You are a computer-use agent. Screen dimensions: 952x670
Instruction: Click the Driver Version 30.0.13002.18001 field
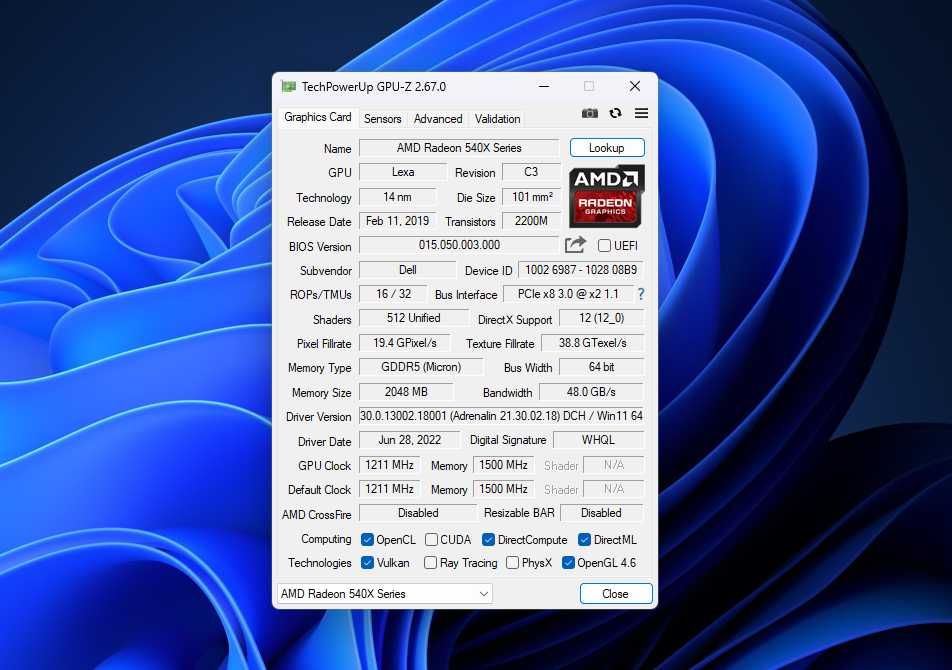click(501, 416)
